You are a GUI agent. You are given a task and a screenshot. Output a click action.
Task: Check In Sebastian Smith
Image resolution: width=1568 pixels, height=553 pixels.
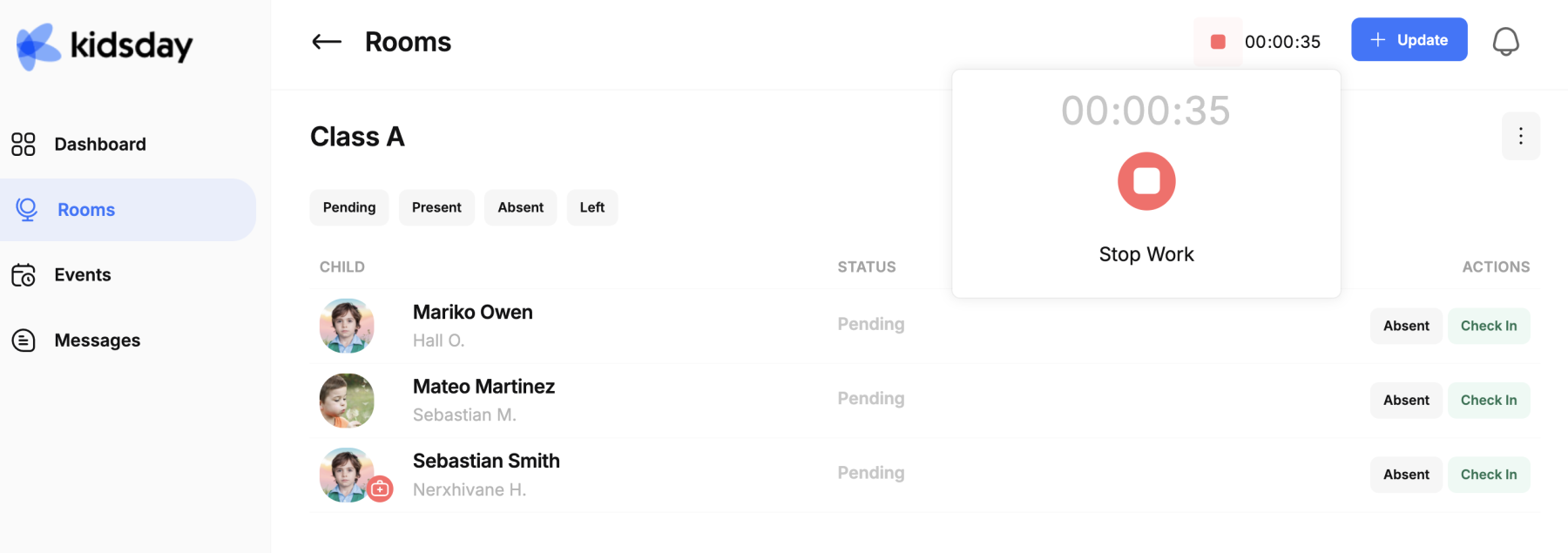pos(1489,475)
